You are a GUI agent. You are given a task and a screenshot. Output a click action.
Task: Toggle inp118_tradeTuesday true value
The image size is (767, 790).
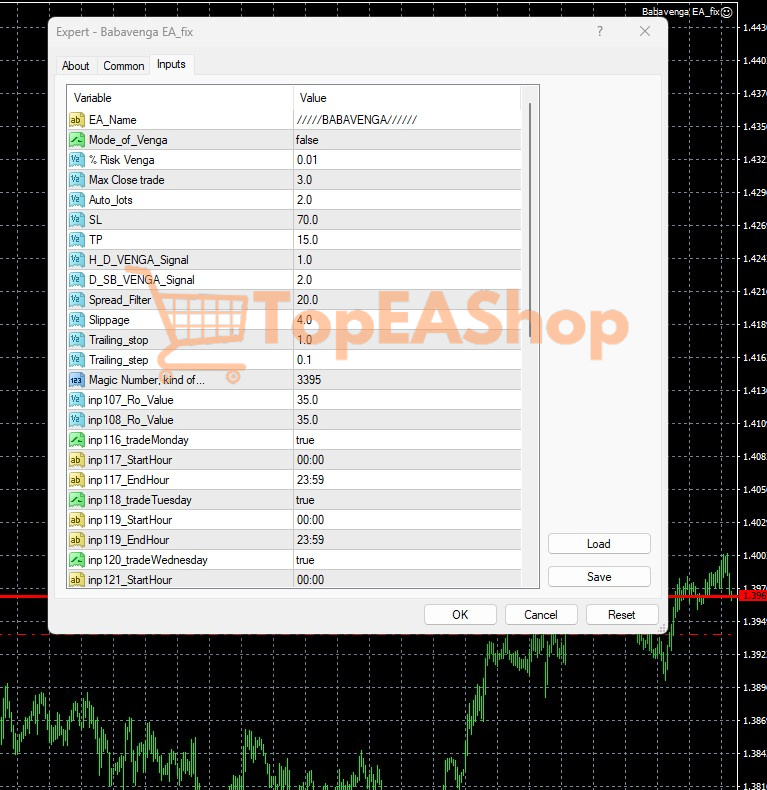[x=306, y=500]
